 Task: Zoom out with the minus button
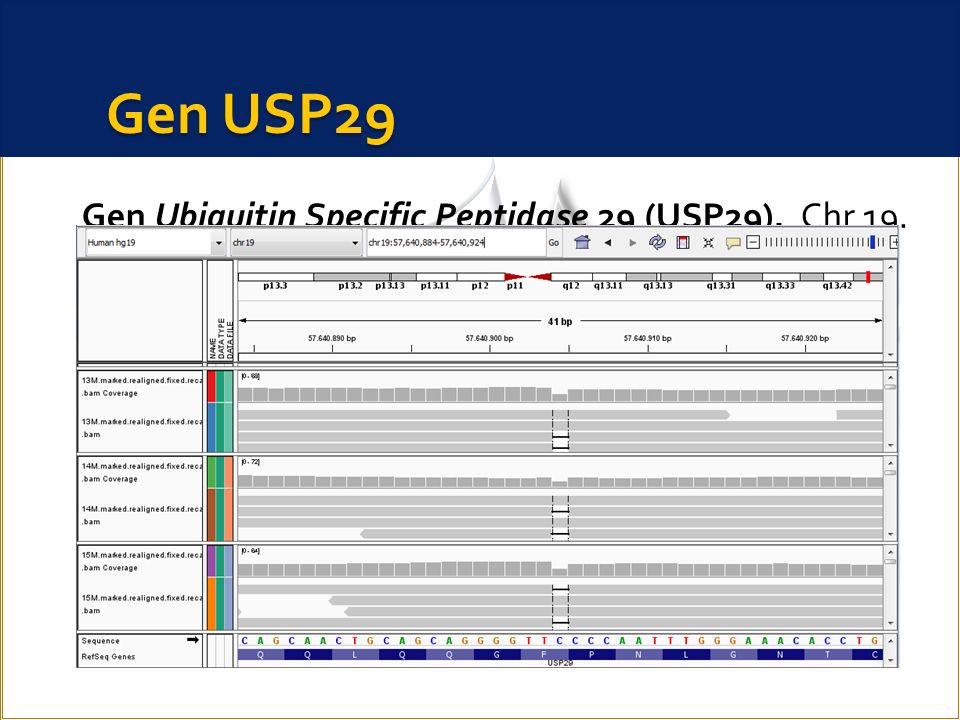pos(753,242)
